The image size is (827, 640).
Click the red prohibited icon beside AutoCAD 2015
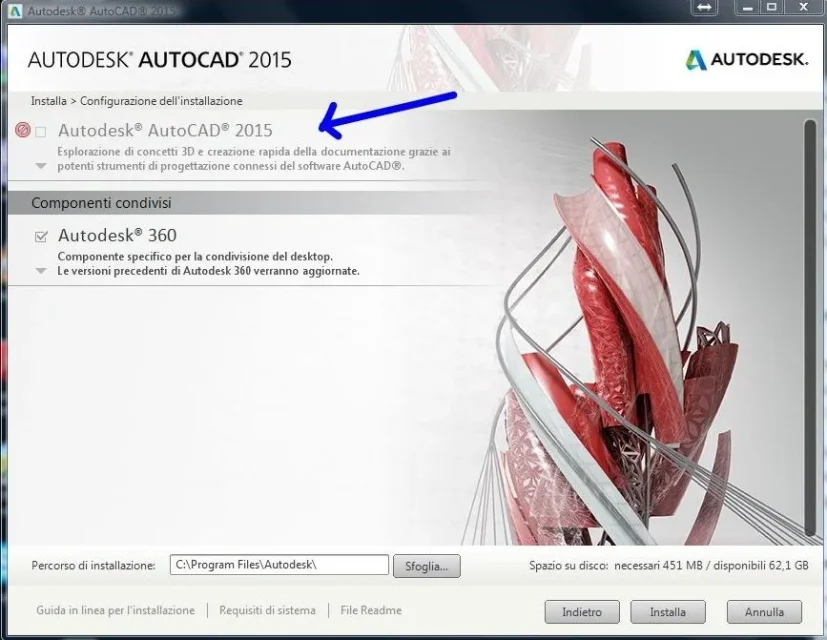tap(23, 129)
